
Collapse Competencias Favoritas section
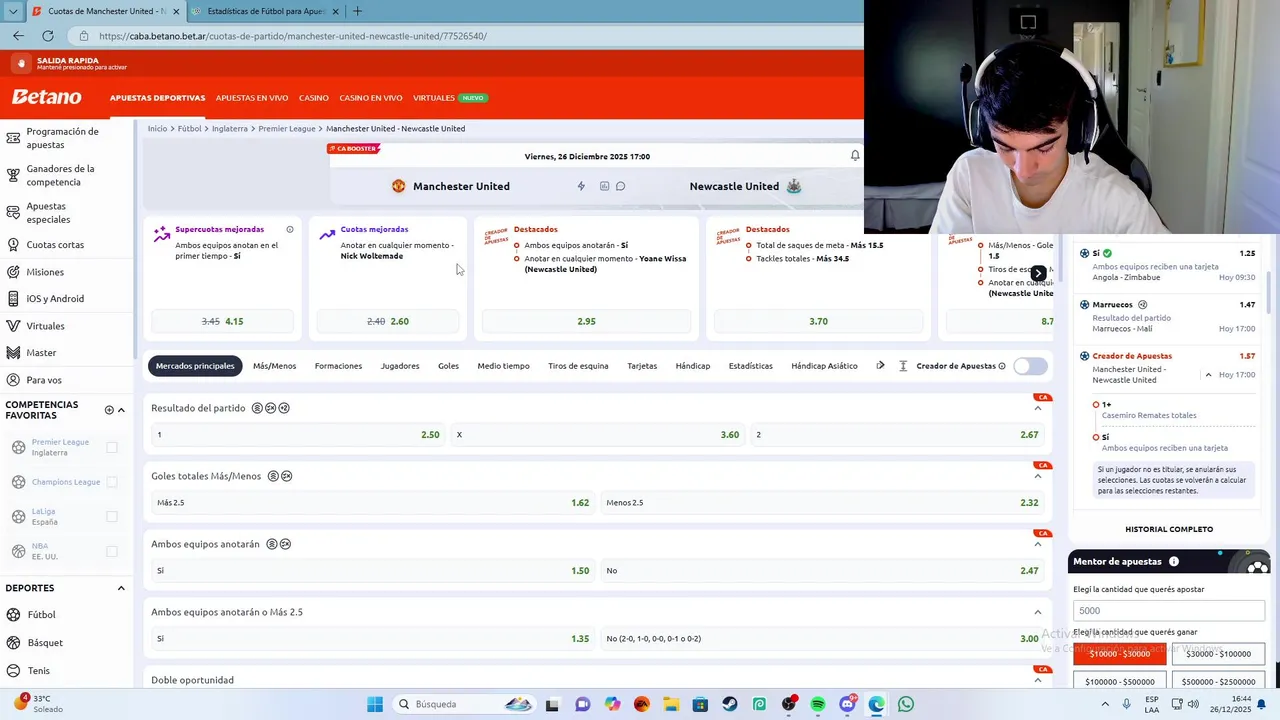(121, 410)
